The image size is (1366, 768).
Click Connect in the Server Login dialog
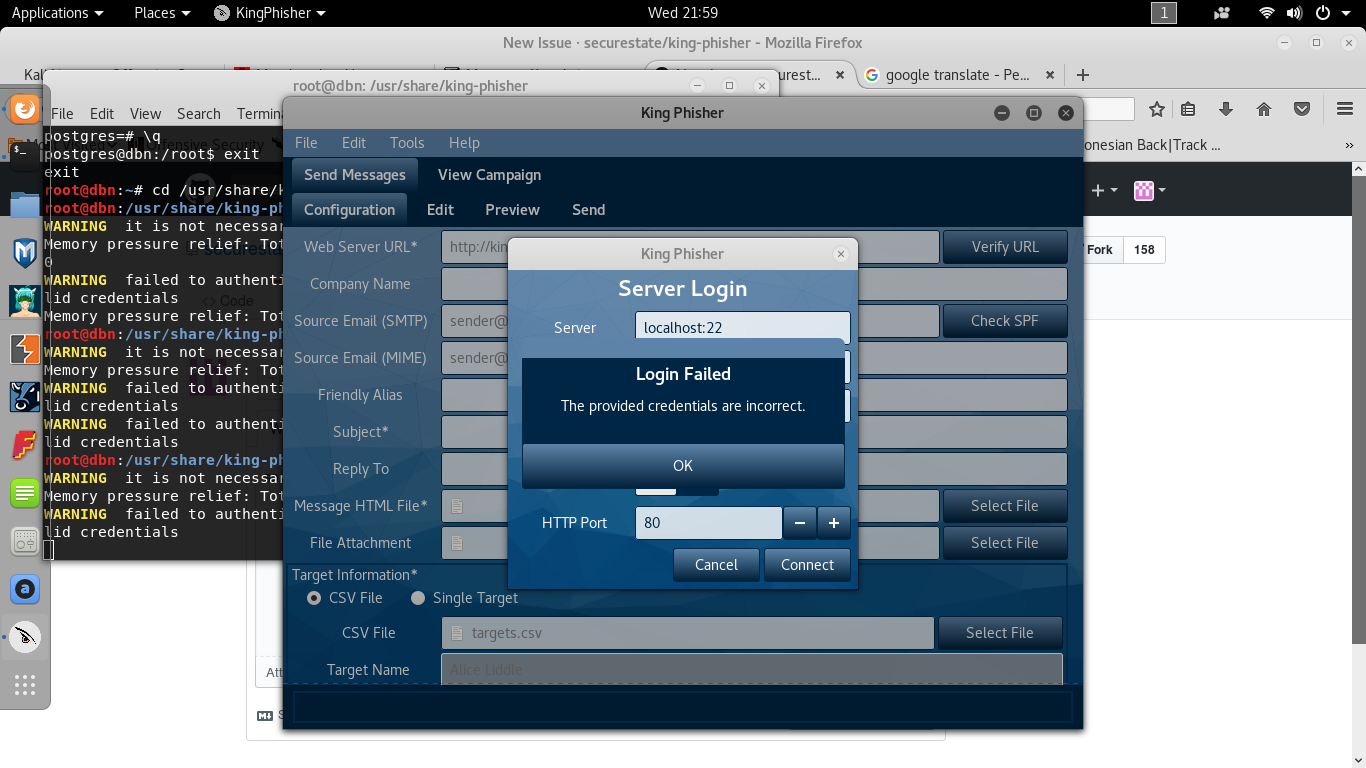[x=807, y=564]
